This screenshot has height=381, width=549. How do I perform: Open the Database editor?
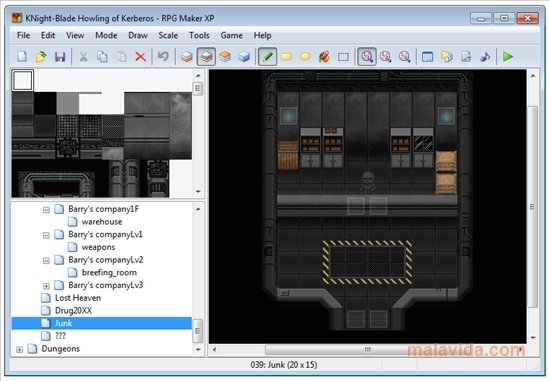428,57
